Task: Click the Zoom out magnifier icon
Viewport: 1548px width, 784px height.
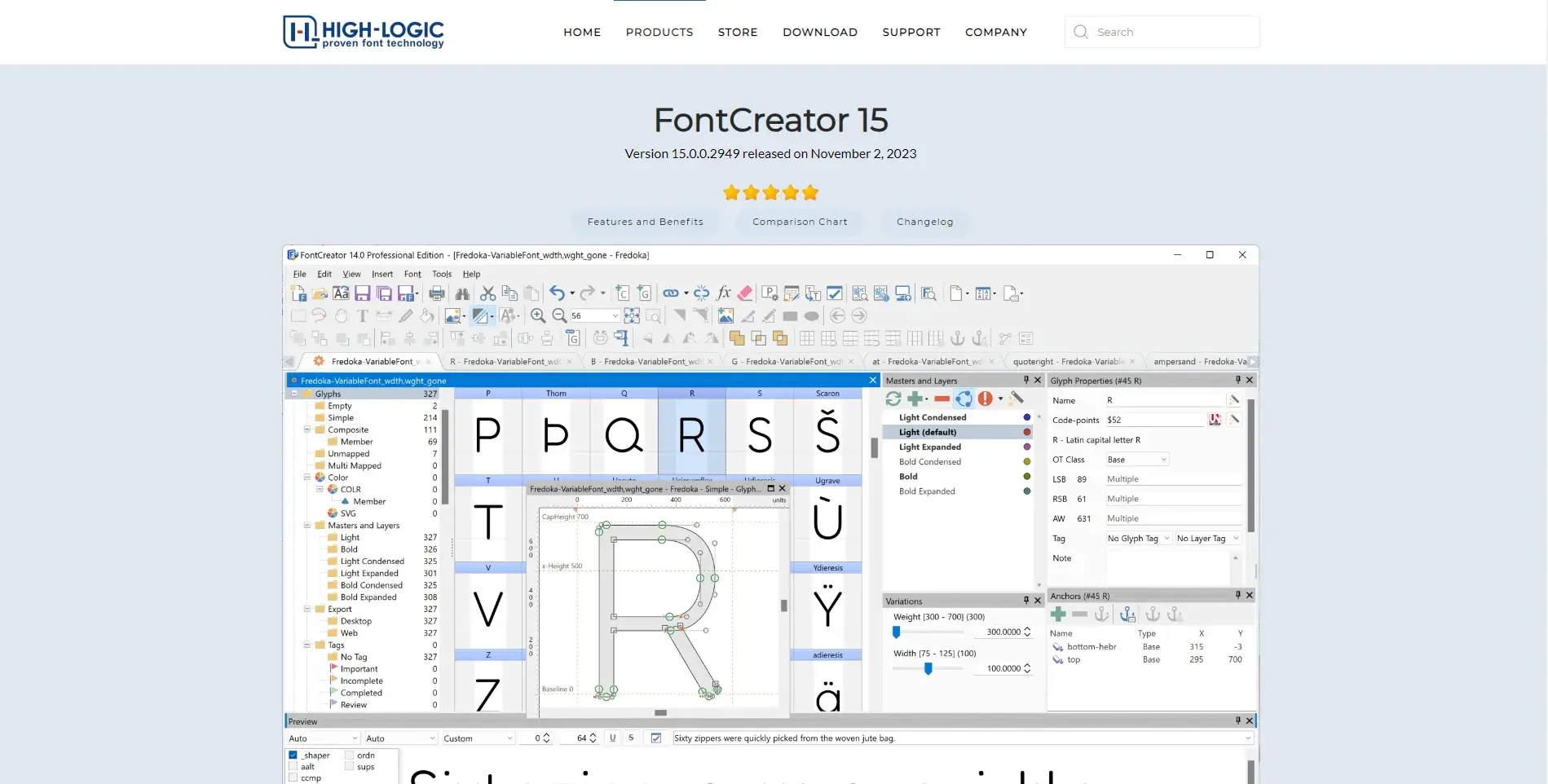Action: (x=559, y=316)
